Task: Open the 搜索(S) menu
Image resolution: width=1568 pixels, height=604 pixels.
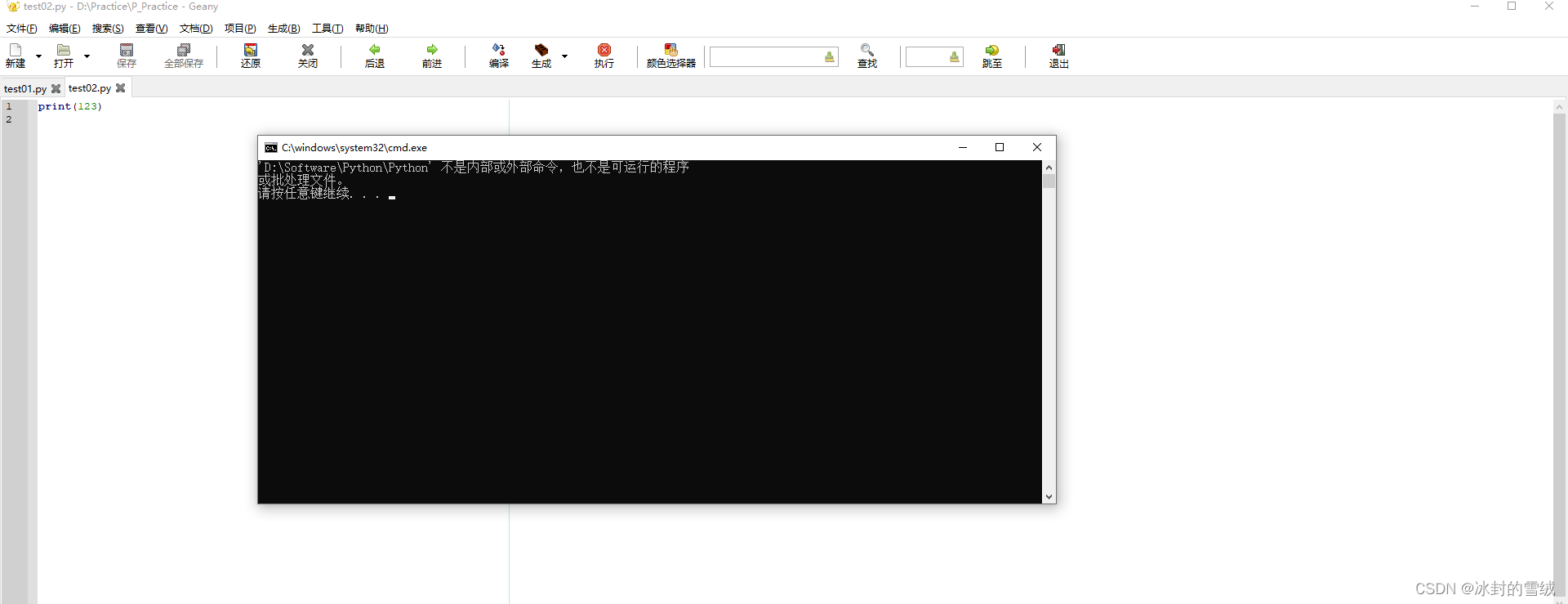Action: tap(108, 29)
